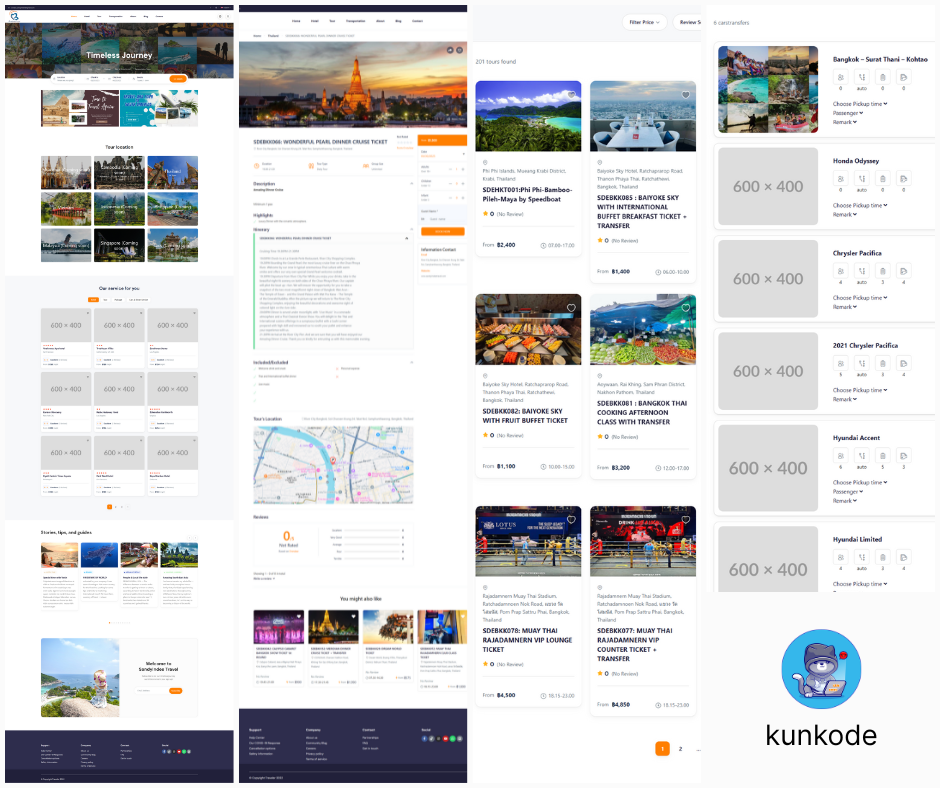Open Transportation in cruise page navigation
Image resolution: width=940 pixels, height=788 pixels.
tap(356, 21)
